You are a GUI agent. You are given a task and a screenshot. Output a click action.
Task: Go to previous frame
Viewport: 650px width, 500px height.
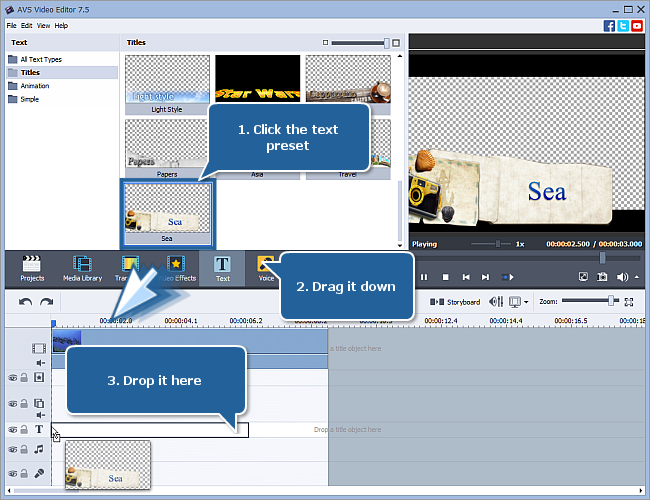click(x=466, y=277)
